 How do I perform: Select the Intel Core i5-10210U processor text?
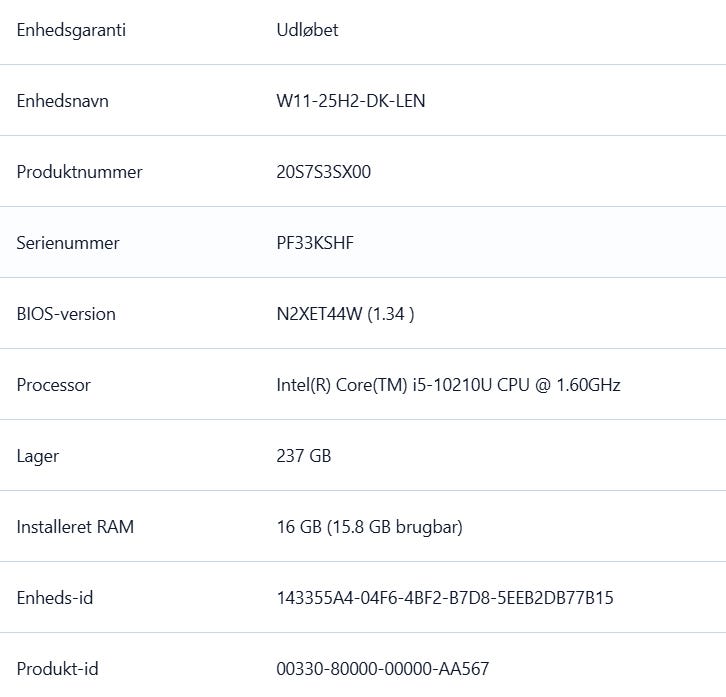tap(448, 385)
